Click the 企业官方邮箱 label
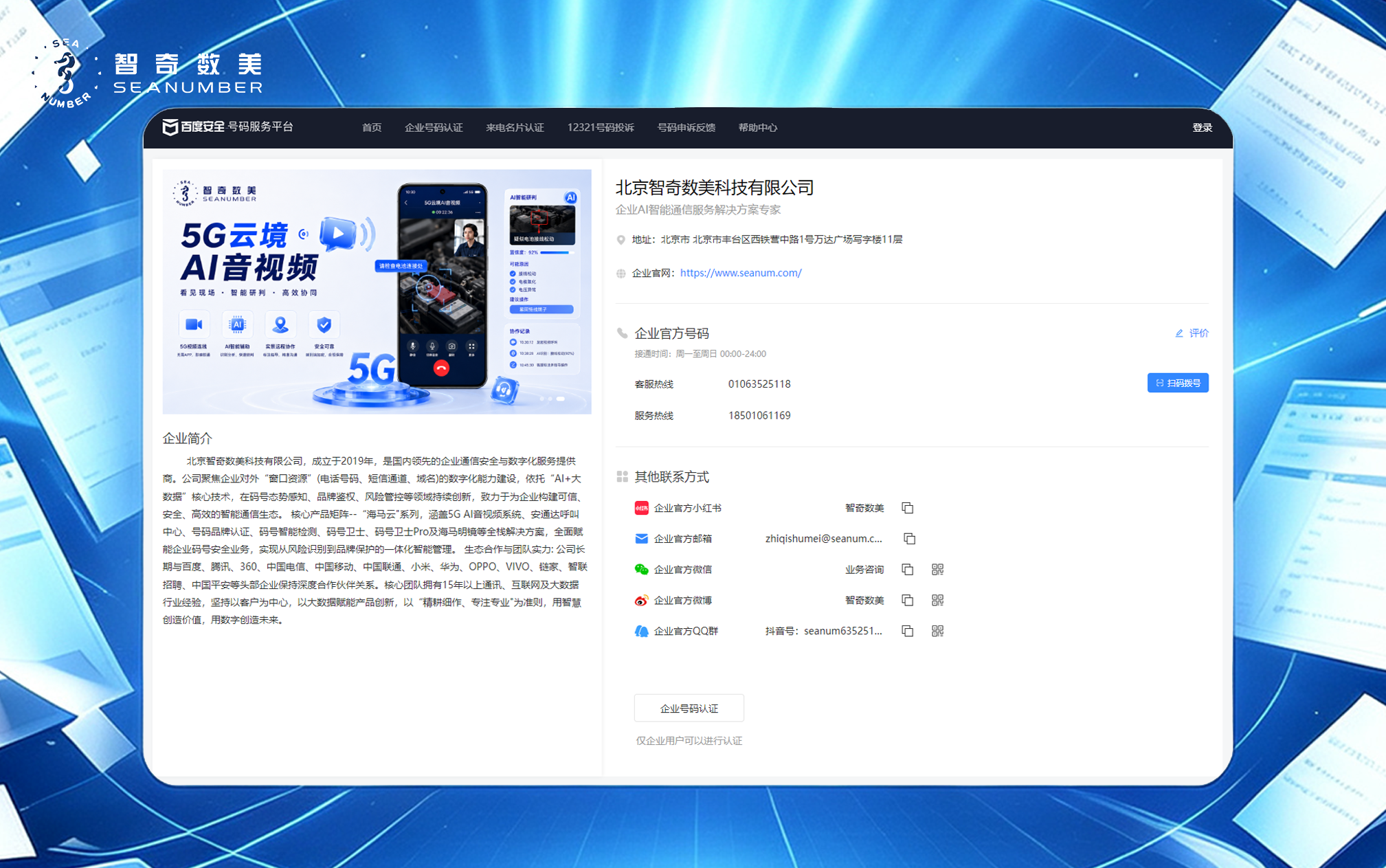 (x=682, y=539)
